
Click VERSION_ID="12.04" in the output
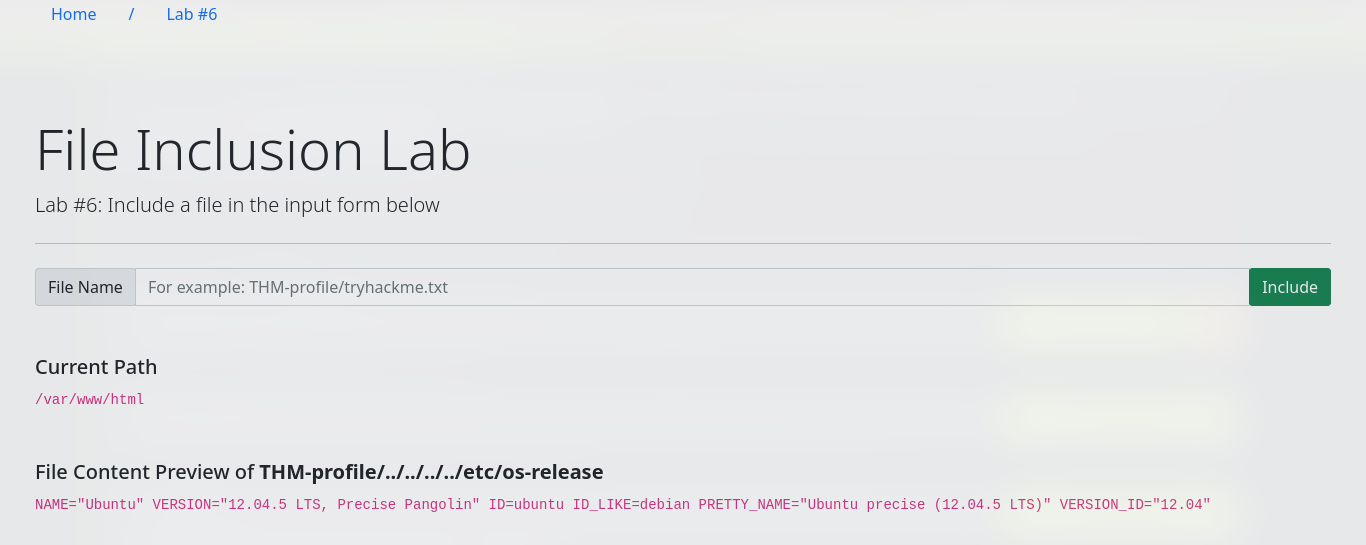click(x=1135, y=505)
